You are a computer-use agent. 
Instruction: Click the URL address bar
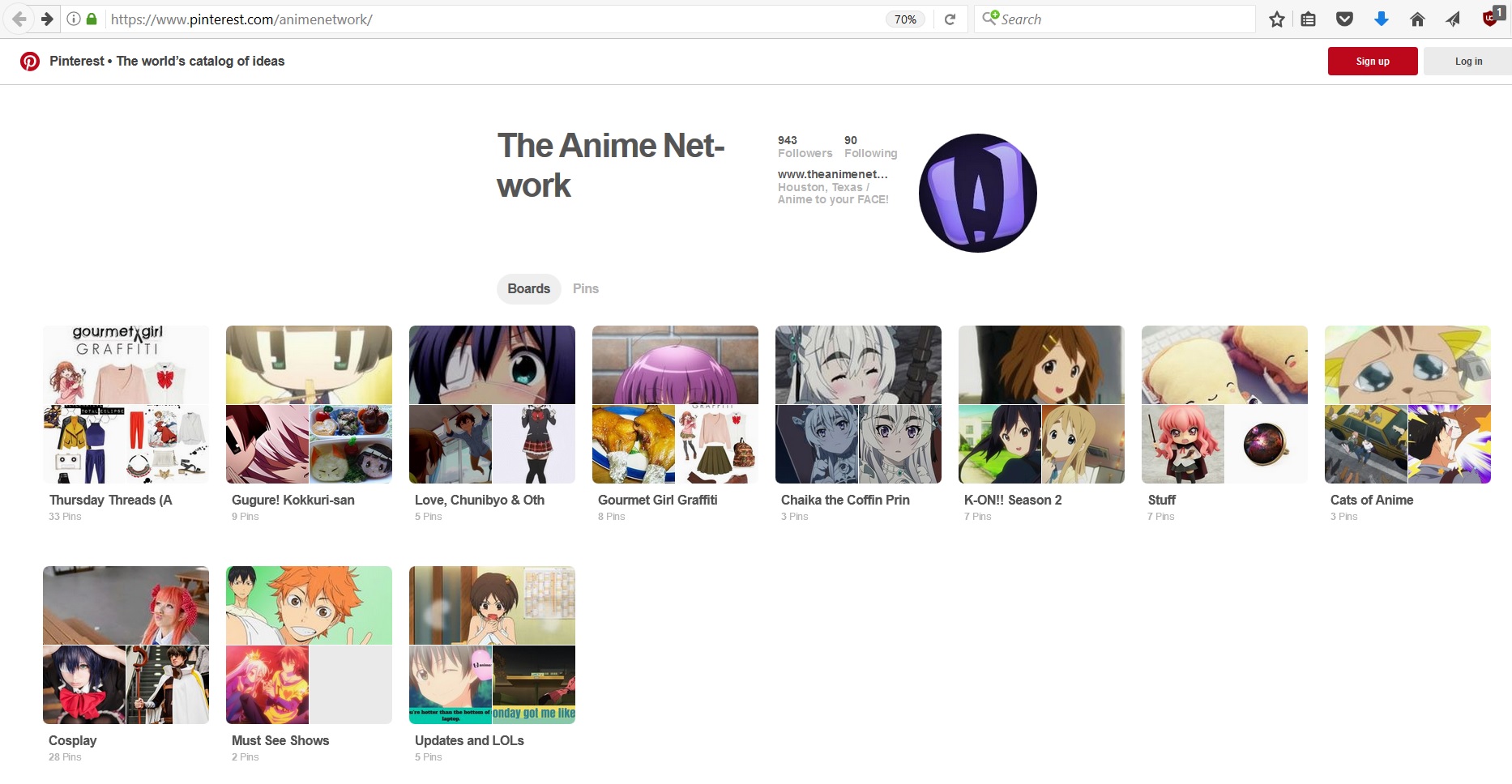[494, 19]
